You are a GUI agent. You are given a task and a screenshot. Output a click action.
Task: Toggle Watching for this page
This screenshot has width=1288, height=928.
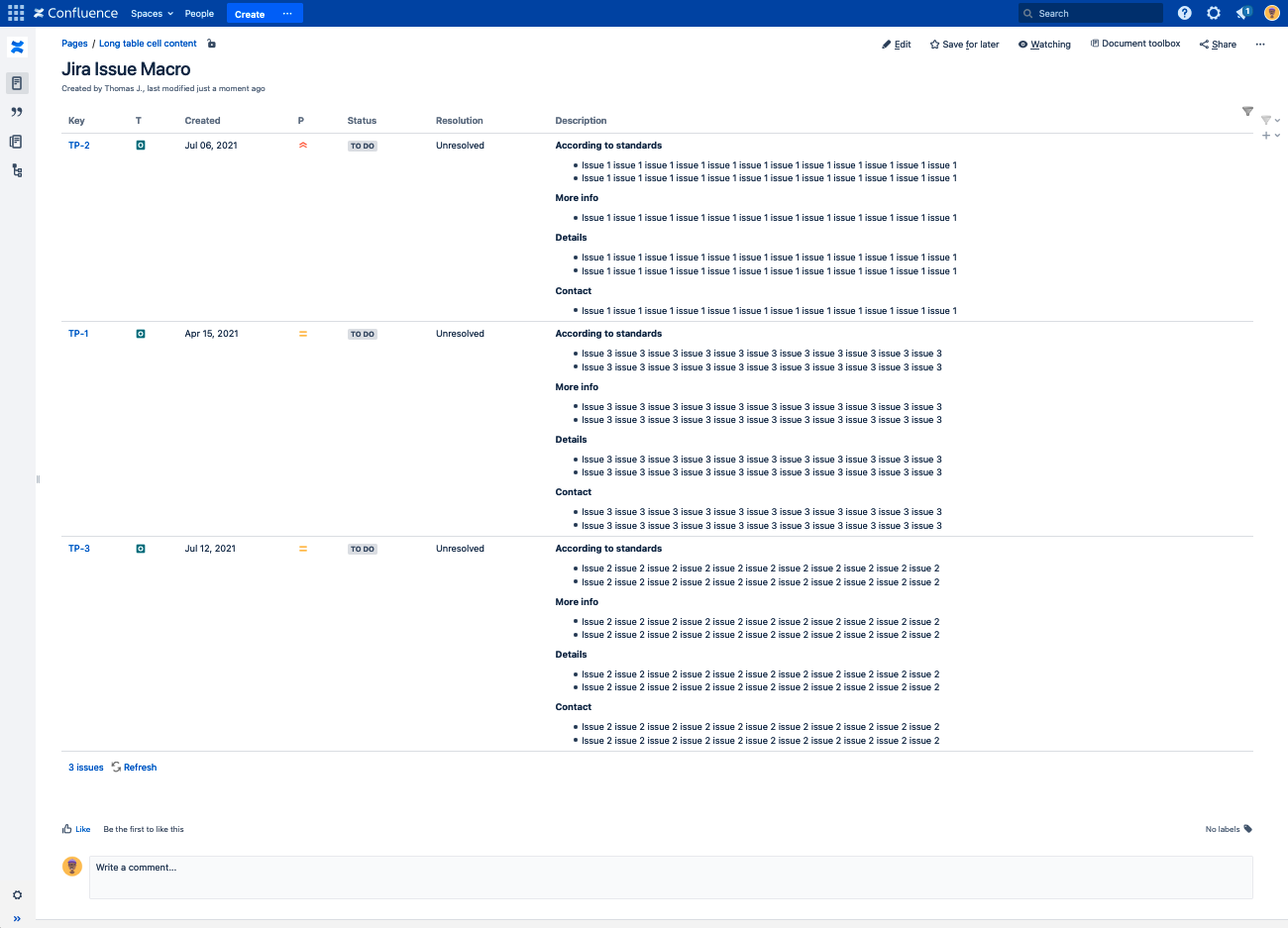tap(1043, 44)
